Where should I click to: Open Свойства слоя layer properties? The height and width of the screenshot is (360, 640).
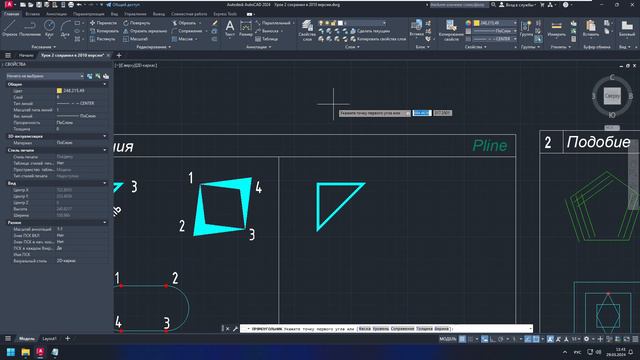pos(307,31)
